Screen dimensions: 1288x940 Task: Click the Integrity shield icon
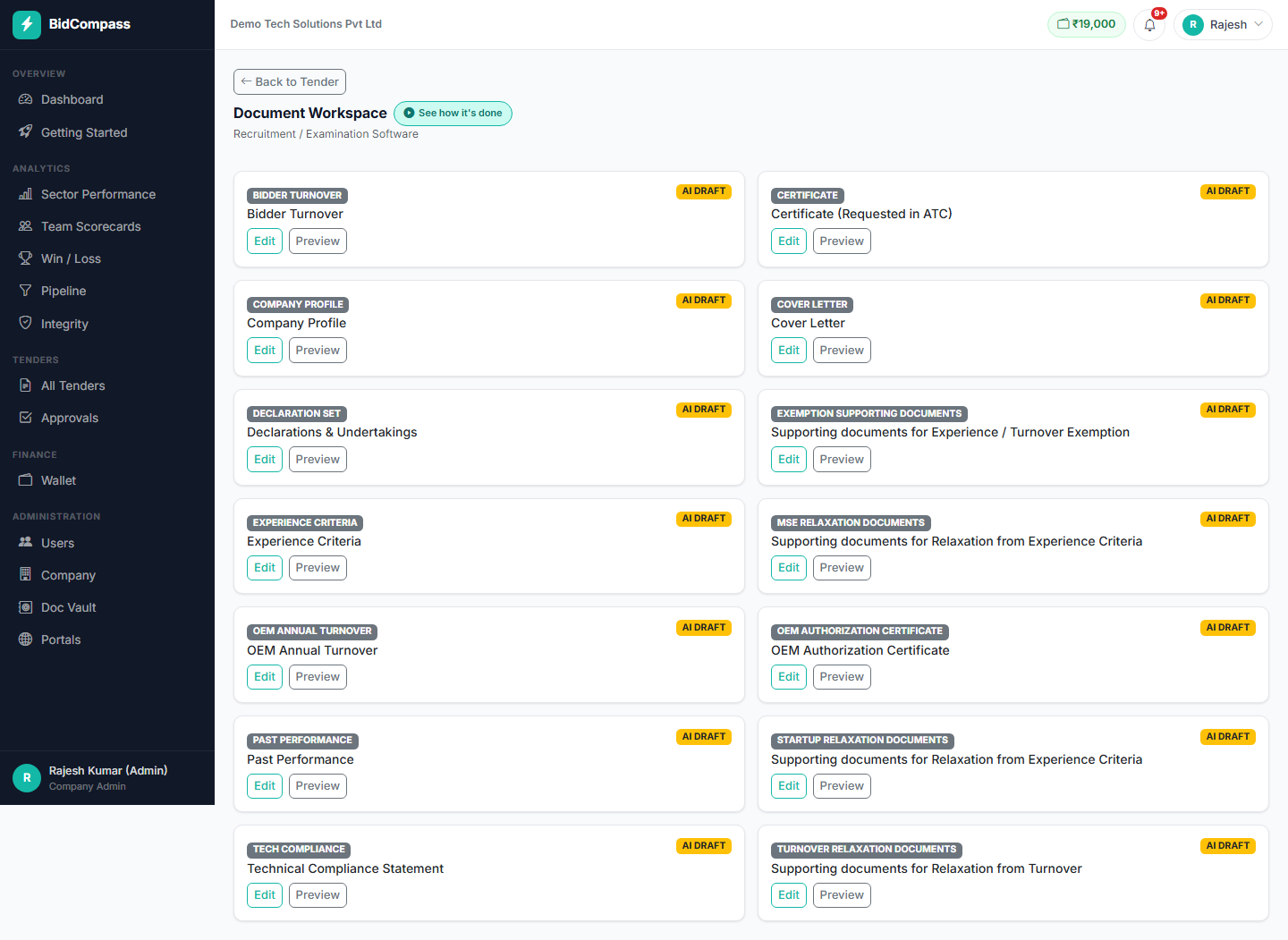tap(25, 324)
